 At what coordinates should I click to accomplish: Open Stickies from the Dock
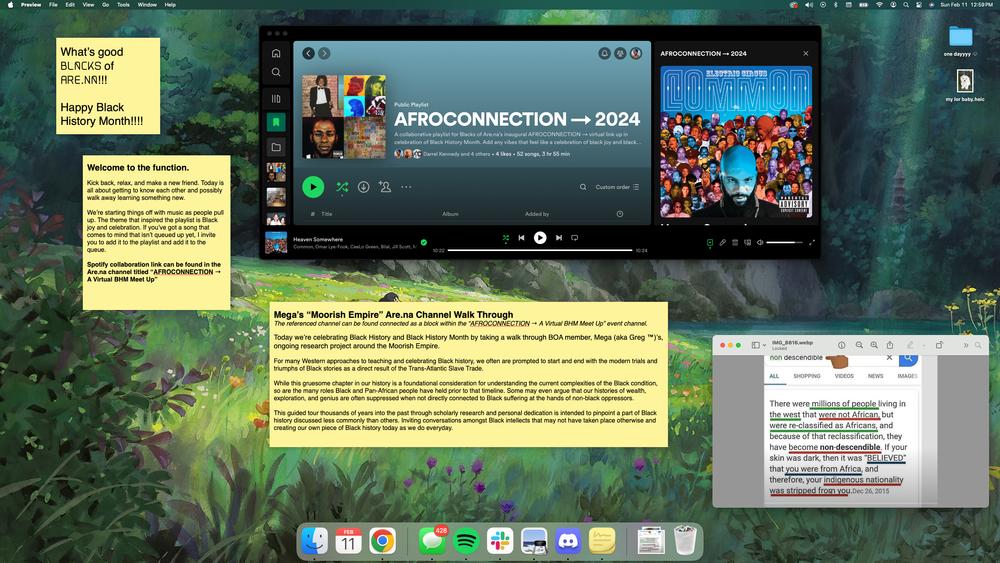point(601,541)
